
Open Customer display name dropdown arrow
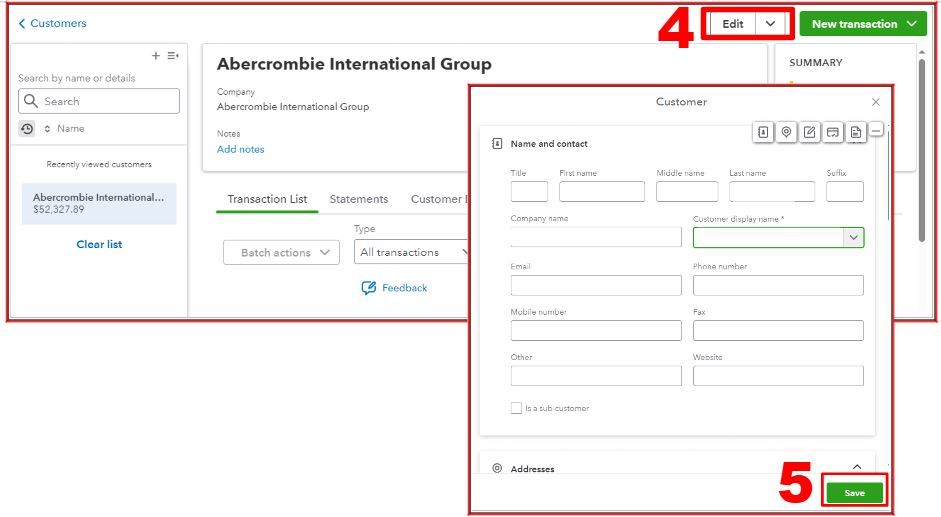[x=853, y=238]
